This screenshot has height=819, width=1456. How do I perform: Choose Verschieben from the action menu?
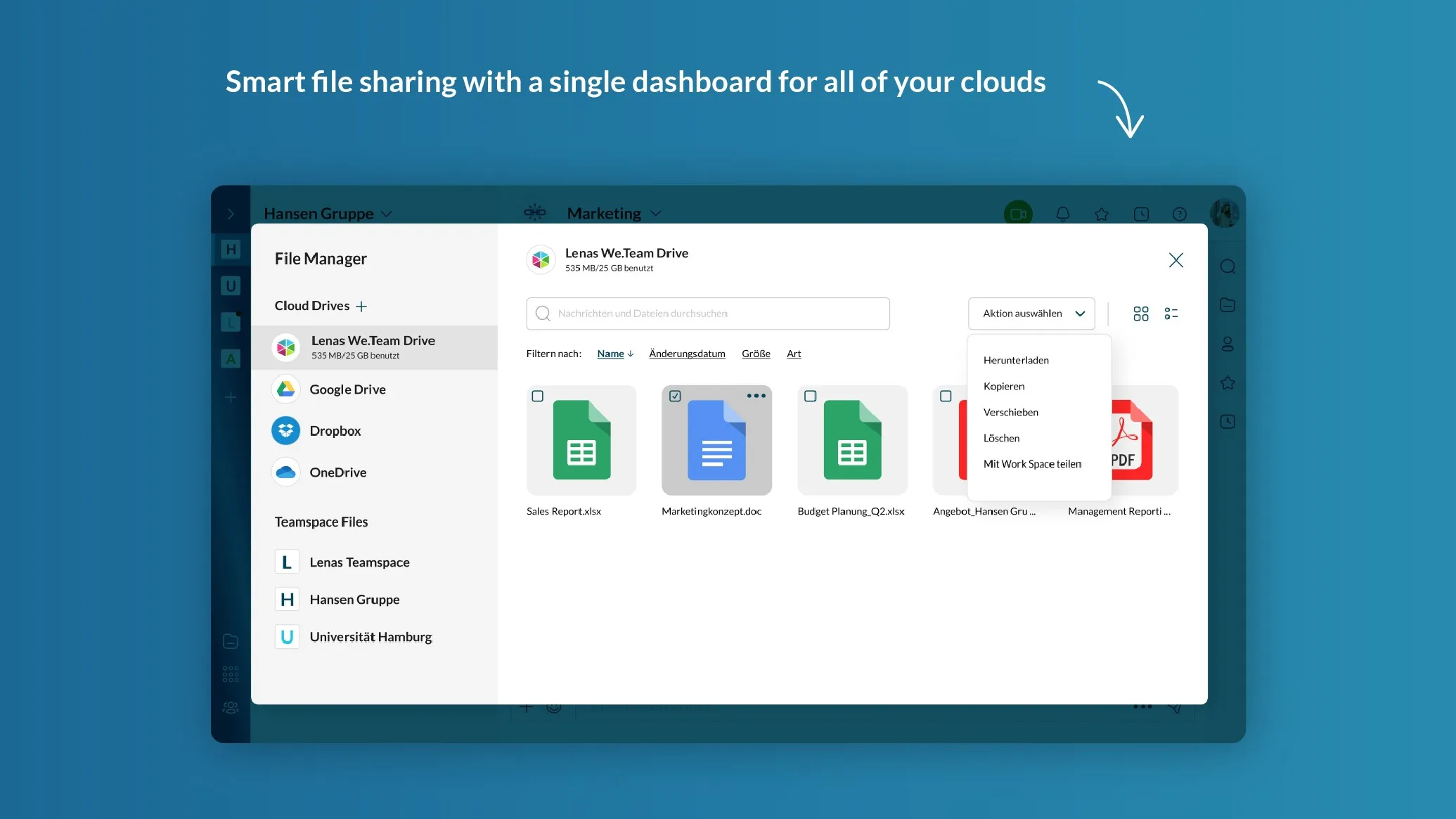1010,413
